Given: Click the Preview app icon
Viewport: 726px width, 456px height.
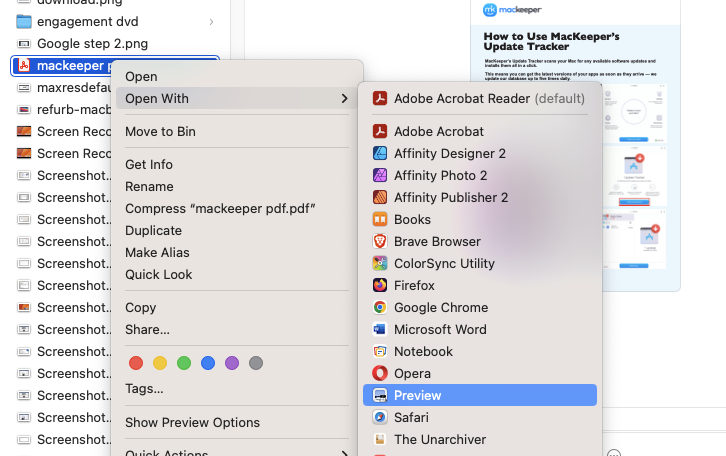Looking at the screenshot, I should [380, 395].
